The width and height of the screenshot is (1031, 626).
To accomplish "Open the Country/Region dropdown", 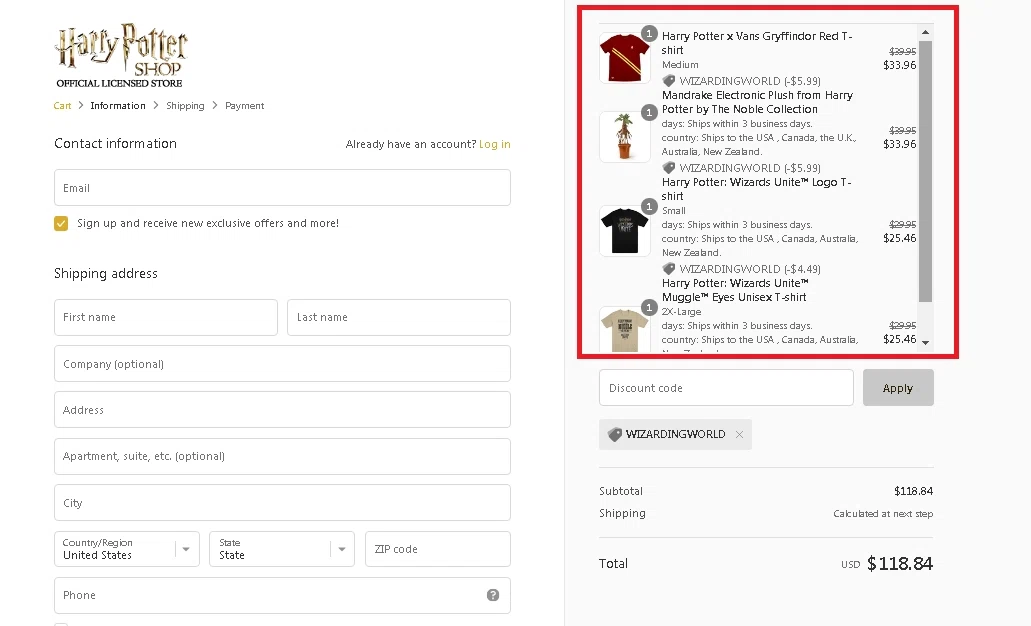I will pyautogui.click(x=126, y=549).
